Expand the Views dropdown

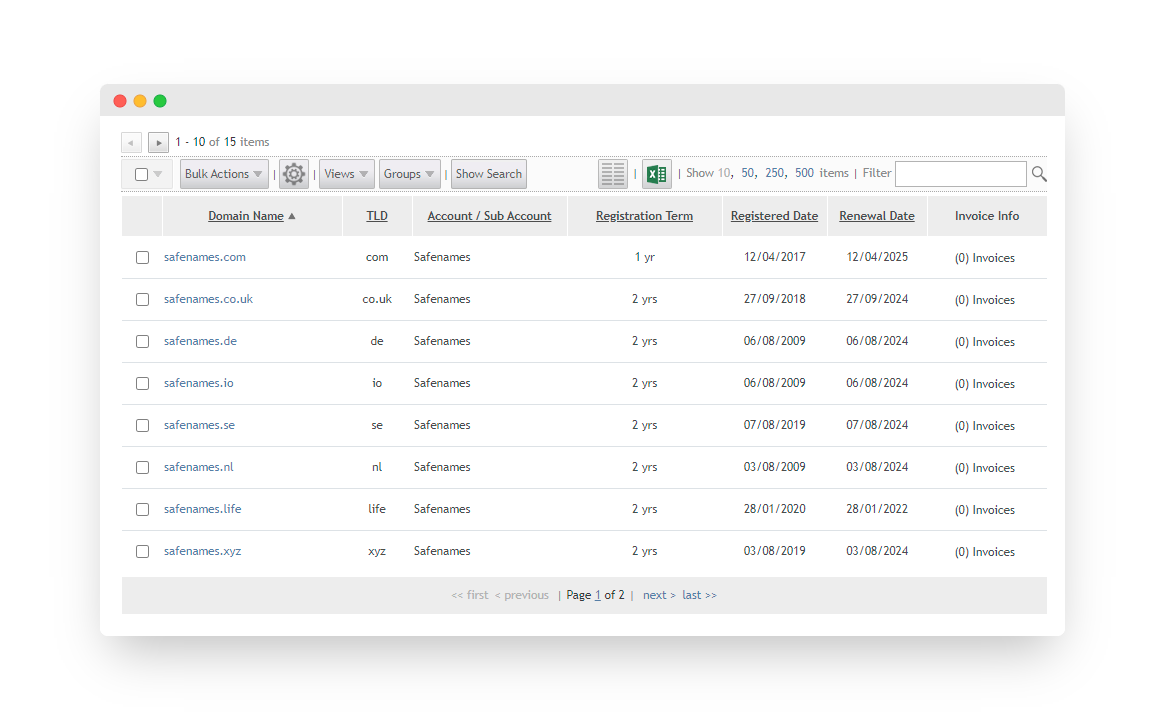point(346,174)
